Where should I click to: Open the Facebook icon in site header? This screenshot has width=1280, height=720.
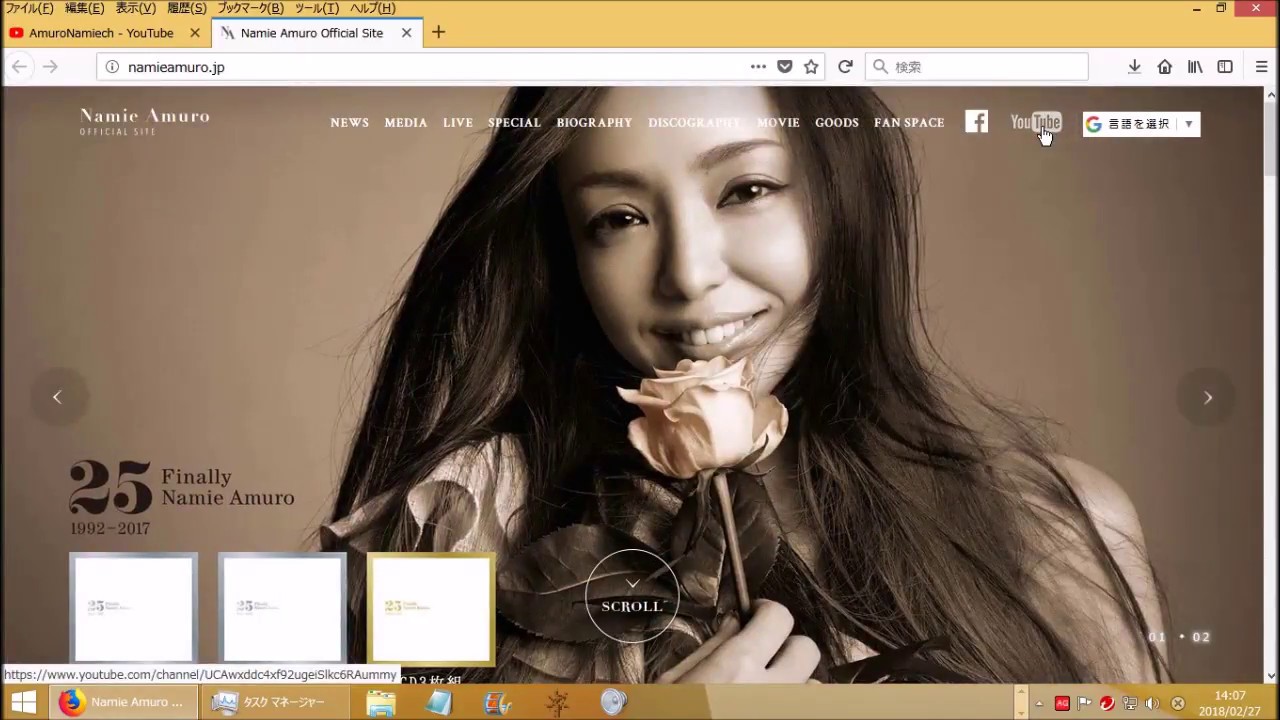tap(976, 122)
